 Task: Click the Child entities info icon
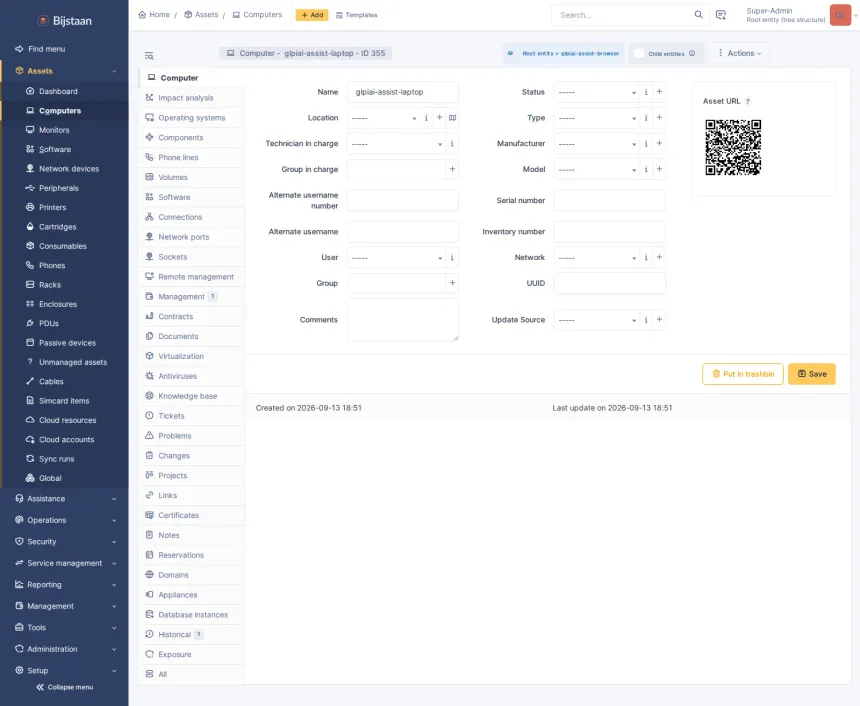click(x=692, y=53)
